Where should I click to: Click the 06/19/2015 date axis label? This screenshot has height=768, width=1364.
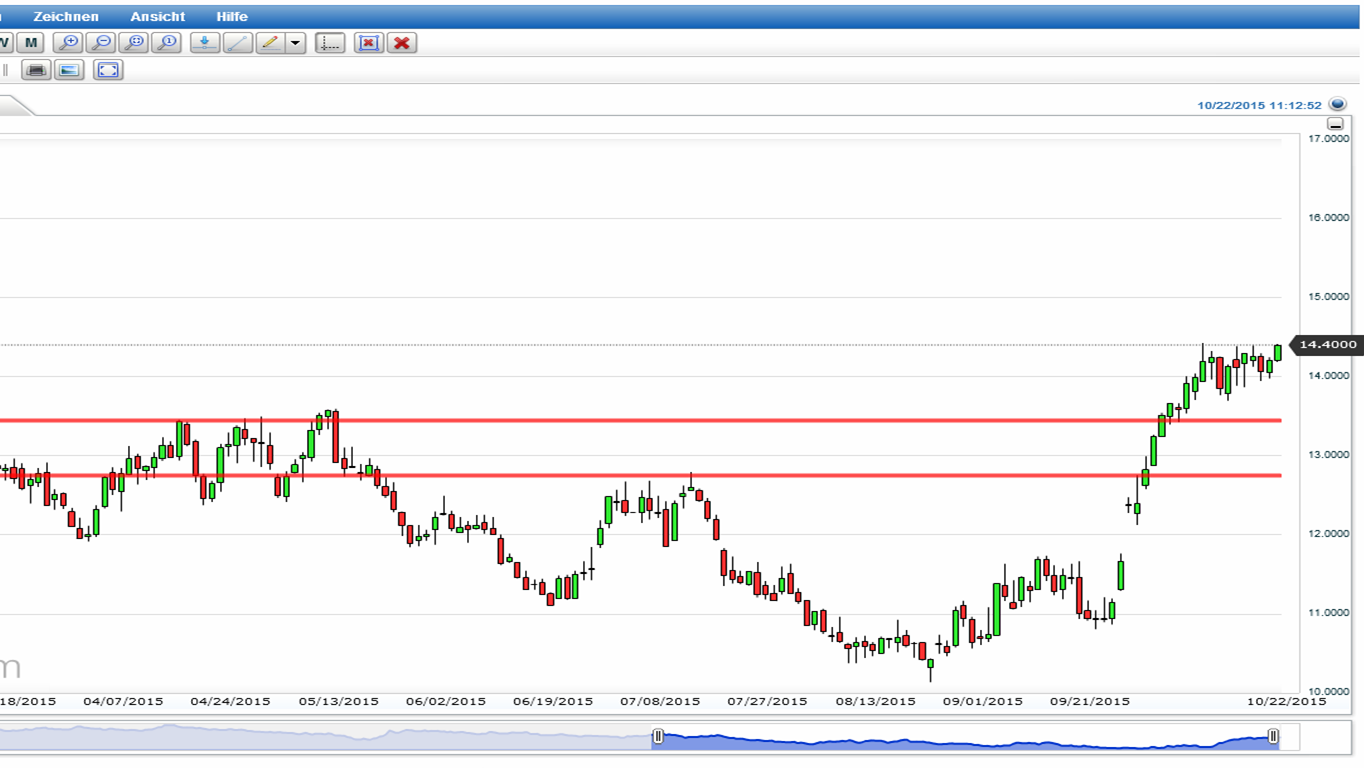[x=553, y=702]
